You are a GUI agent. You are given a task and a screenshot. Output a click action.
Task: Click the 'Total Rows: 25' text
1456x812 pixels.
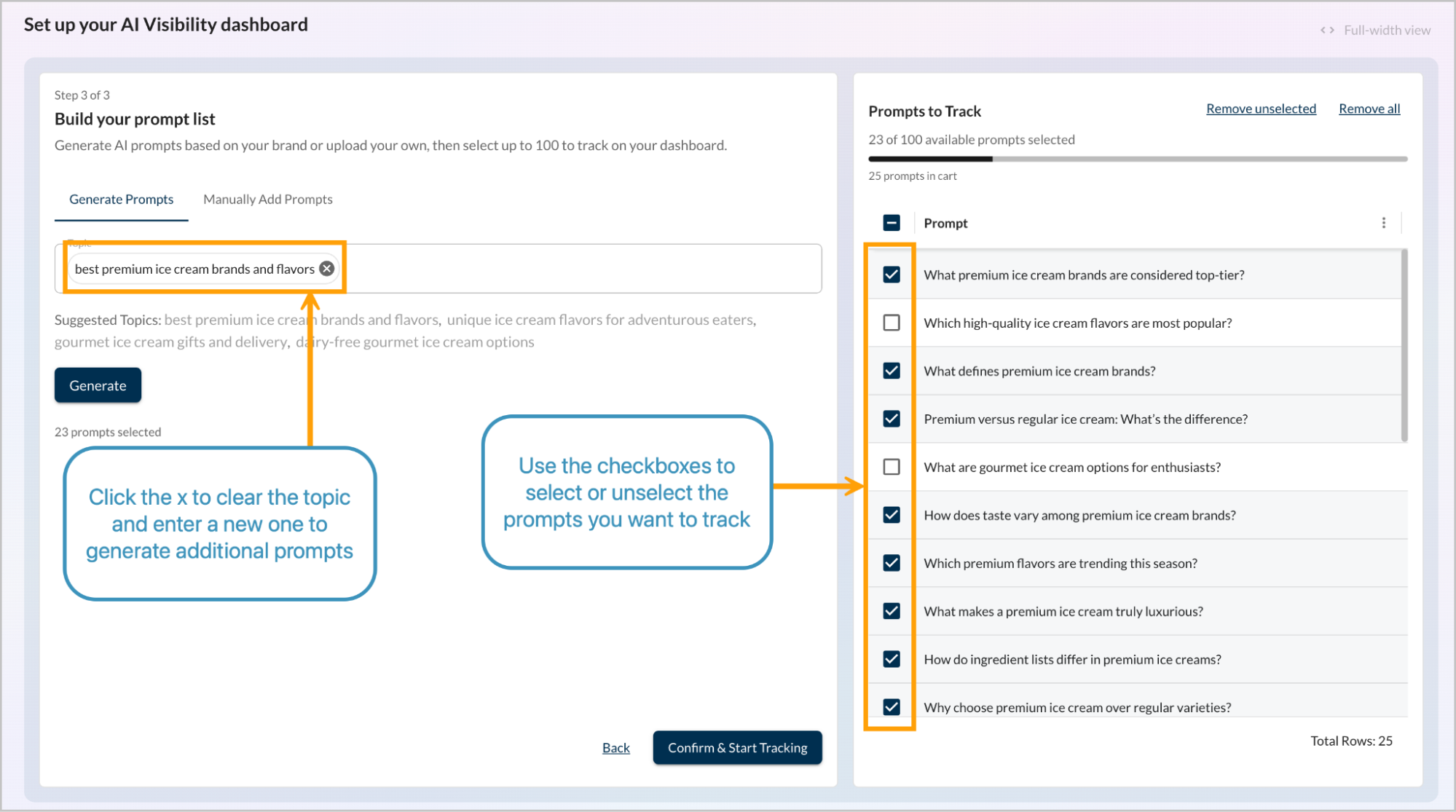coord(1351,741)
